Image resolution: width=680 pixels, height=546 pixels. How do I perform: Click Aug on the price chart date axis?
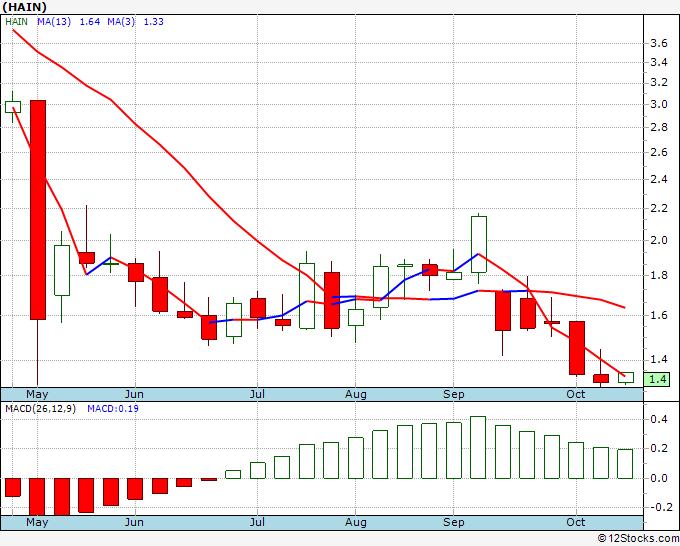[356, 394]
